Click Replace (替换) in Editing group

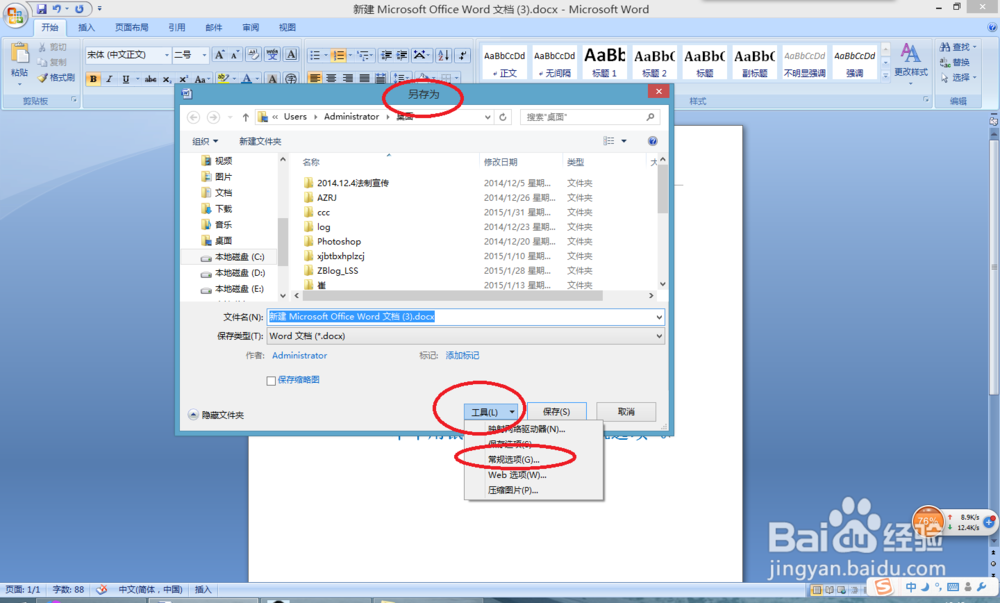pos(955,62)
